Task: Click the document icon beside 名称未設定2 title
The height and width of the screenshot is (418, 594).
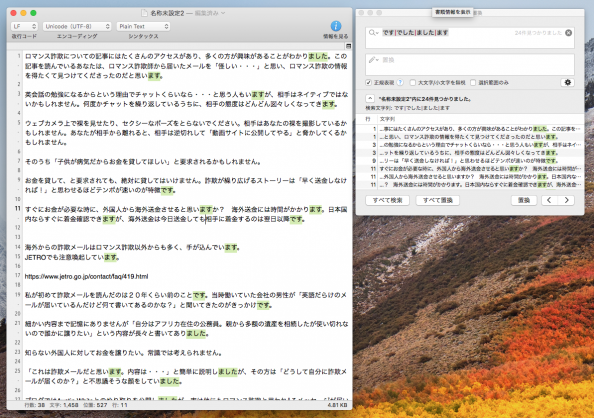Action: point(144,13)
